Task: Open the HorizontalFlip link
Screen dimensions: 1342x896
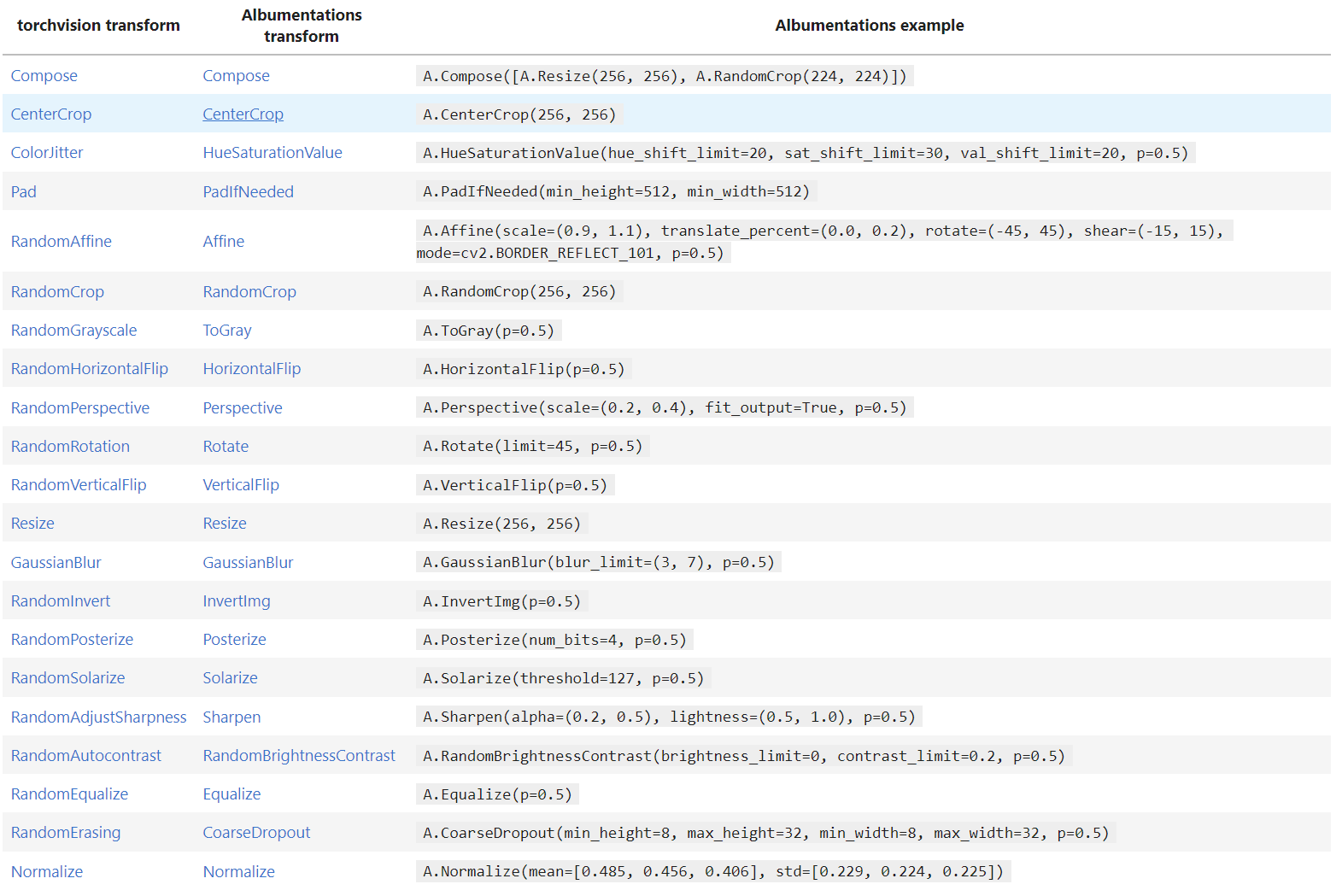Action: [x=252, y=369]
